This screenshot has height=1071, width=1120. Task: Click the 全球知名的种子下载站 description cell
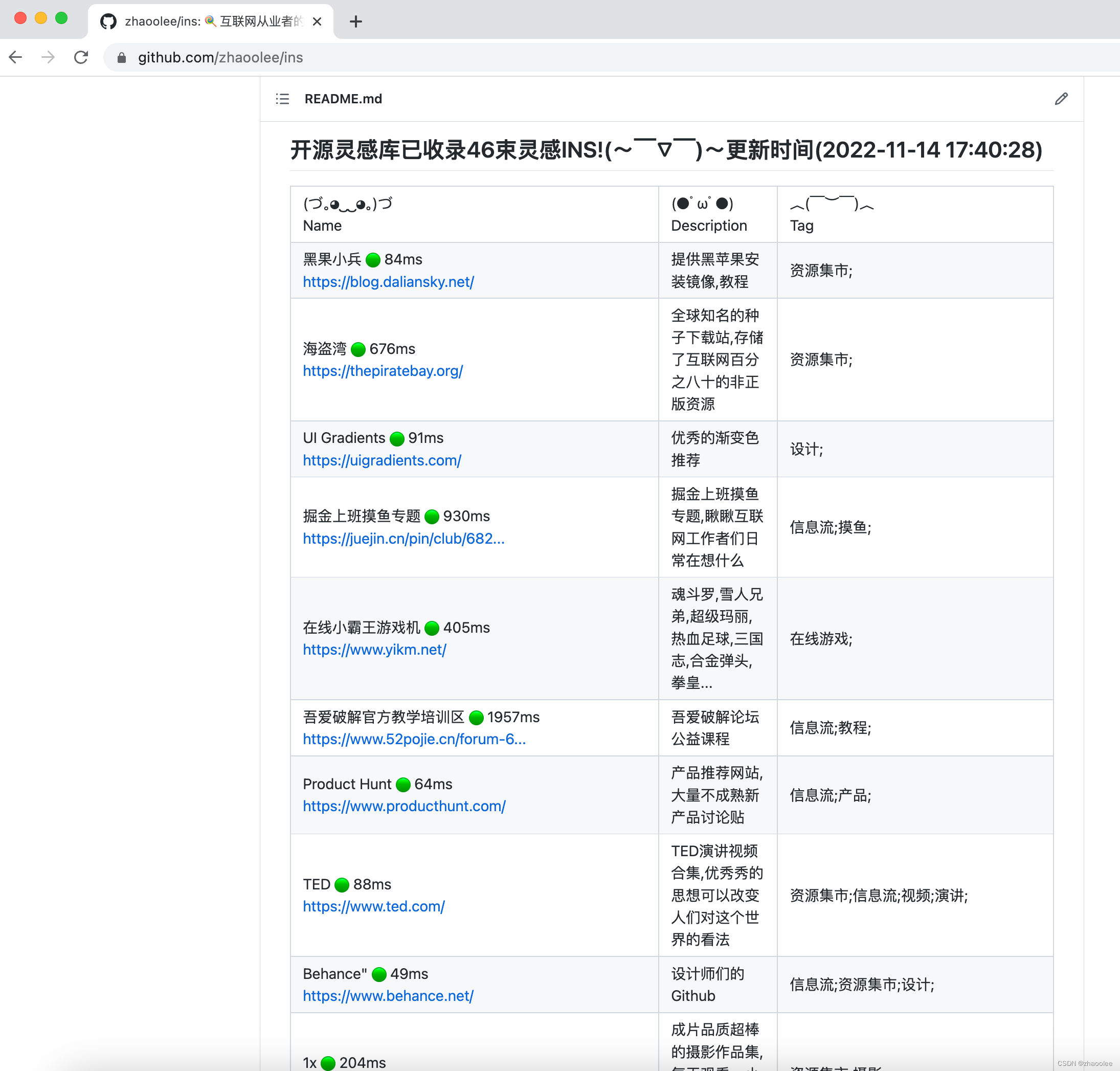pos(717,360)
